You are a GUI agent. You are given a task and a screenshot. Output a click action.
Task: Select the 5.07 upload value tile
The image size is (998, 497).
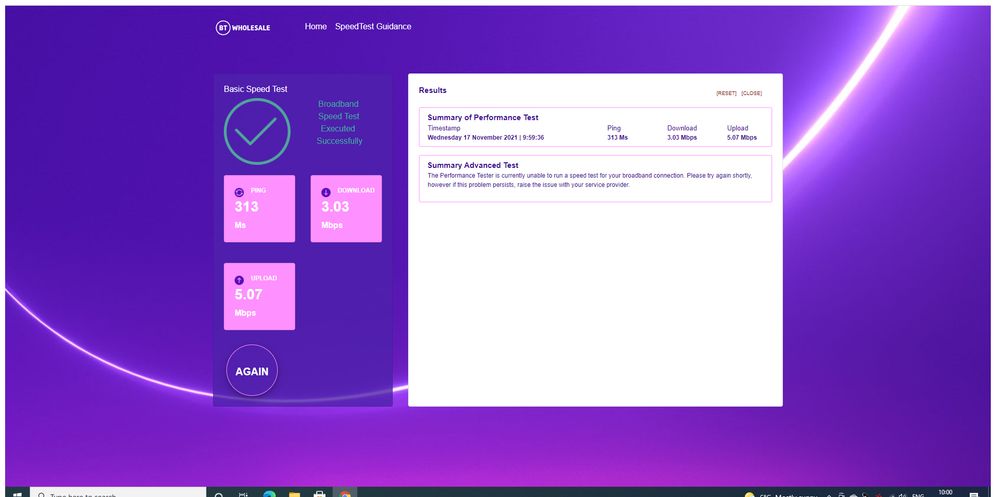(x=260, y=297)
